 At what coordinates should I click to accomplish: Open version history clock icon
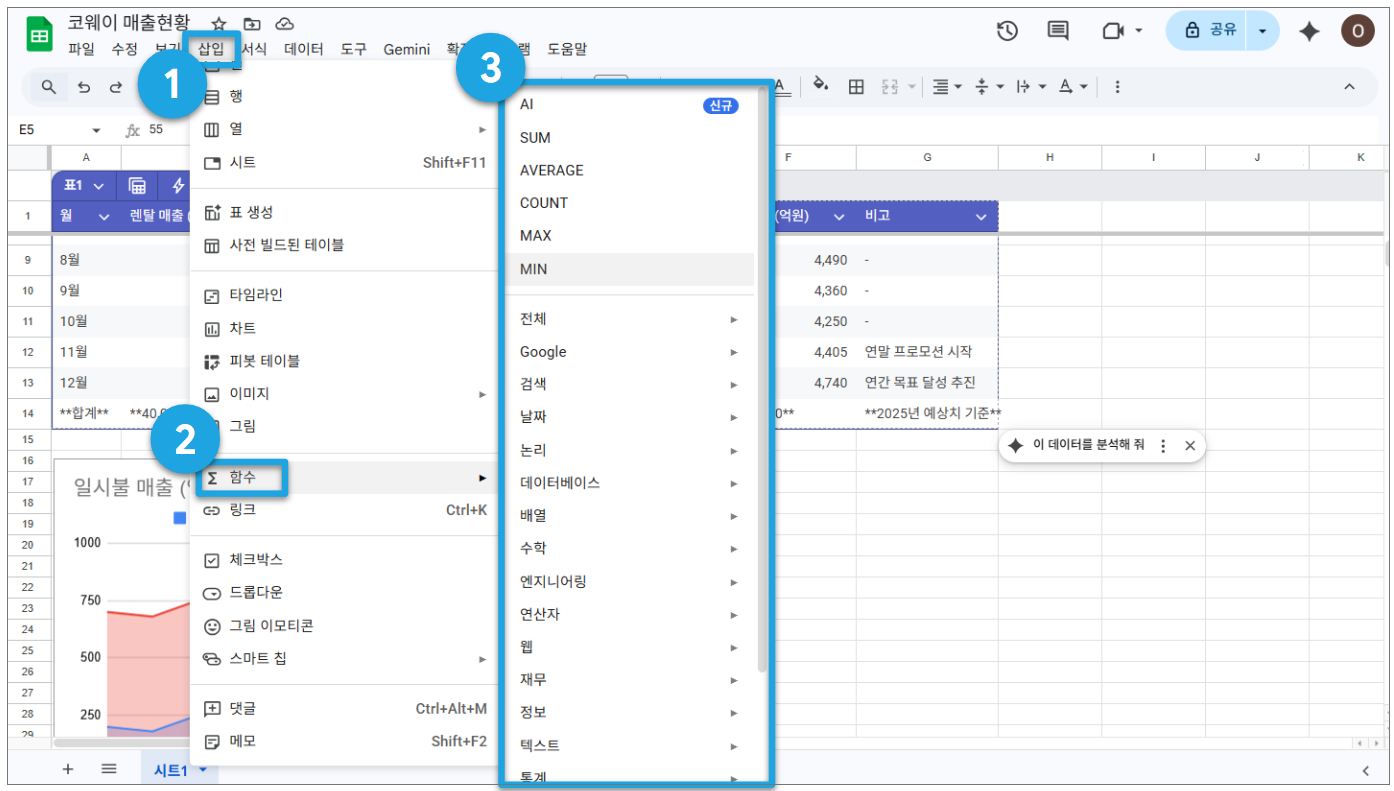[x=1007, y=31]
